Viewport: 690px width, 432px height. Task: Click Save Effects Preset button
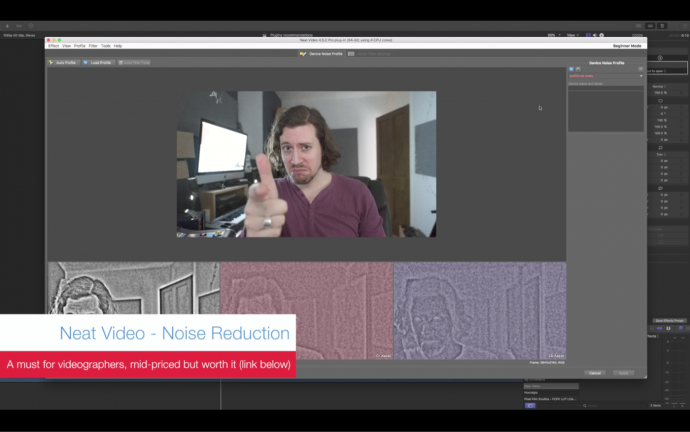669,321
